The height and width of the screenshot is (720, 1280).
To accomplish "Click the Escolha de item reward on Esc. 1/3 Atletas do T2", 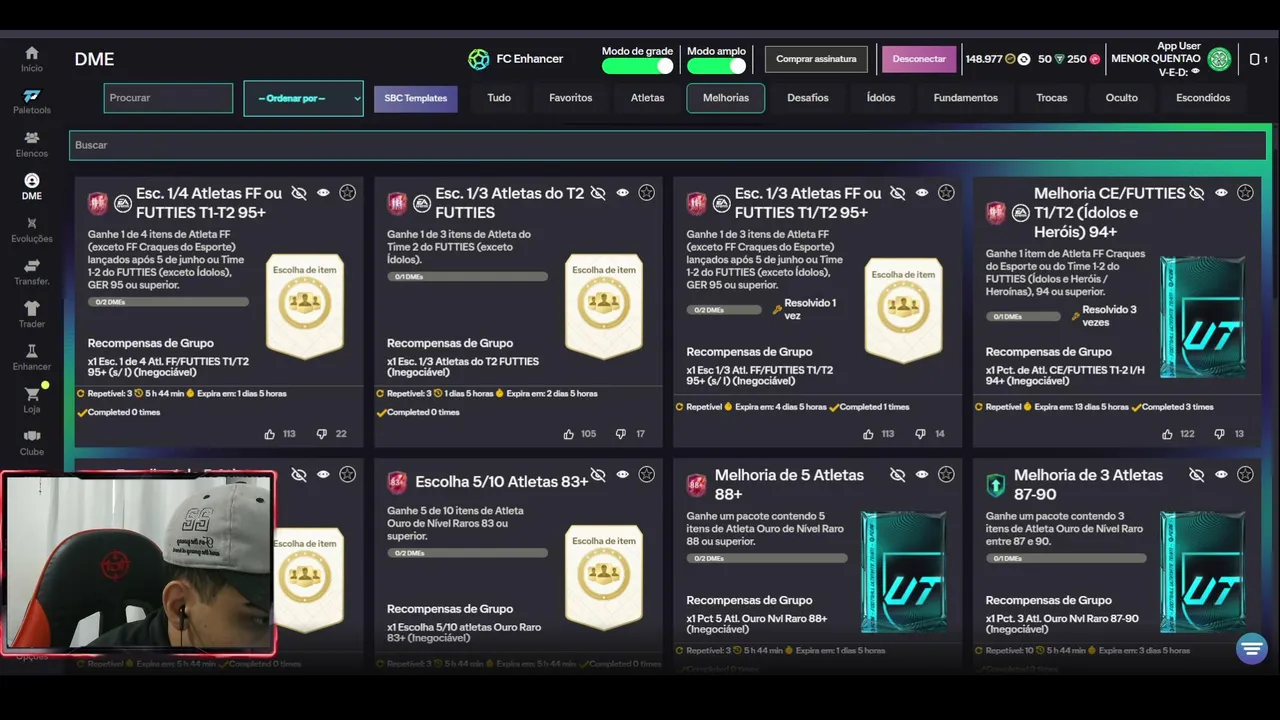I will pos(604,306).
